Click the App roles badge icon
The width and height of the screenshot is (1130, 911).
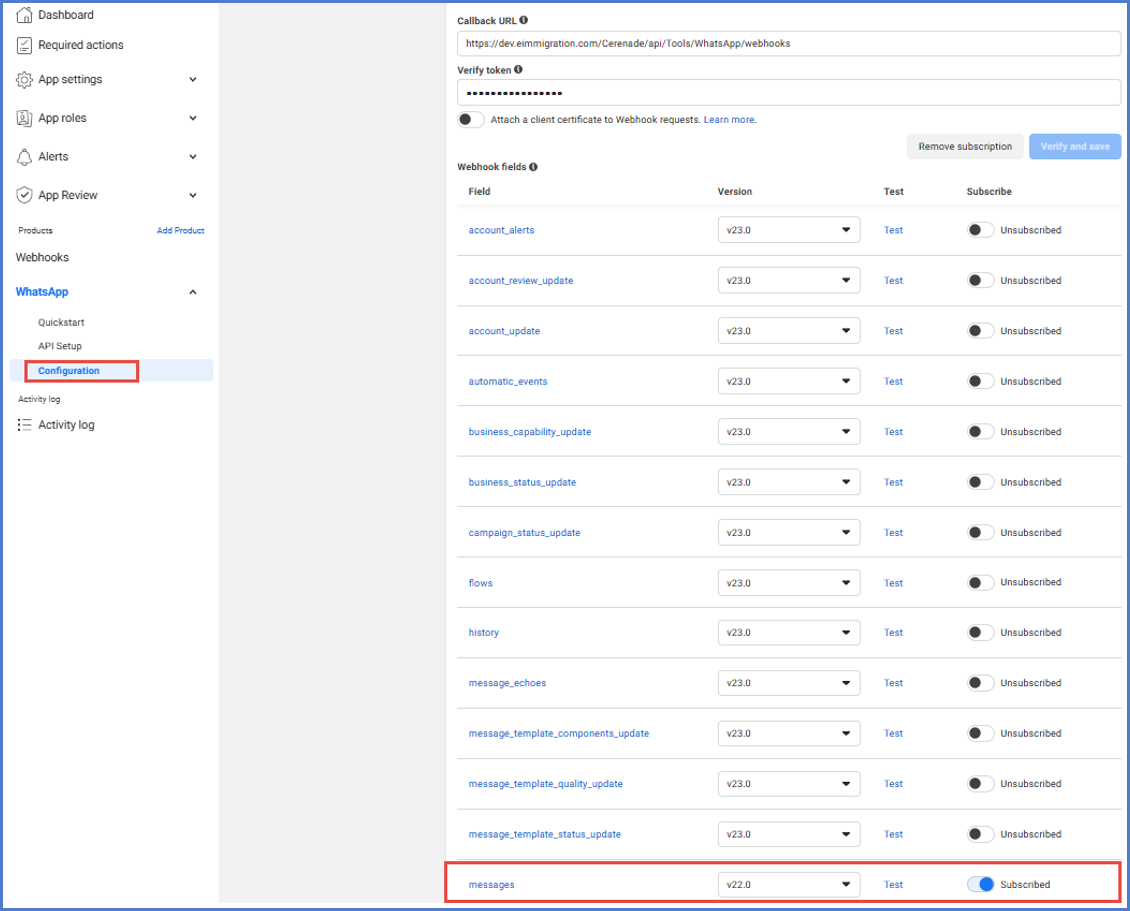(25, 118)
